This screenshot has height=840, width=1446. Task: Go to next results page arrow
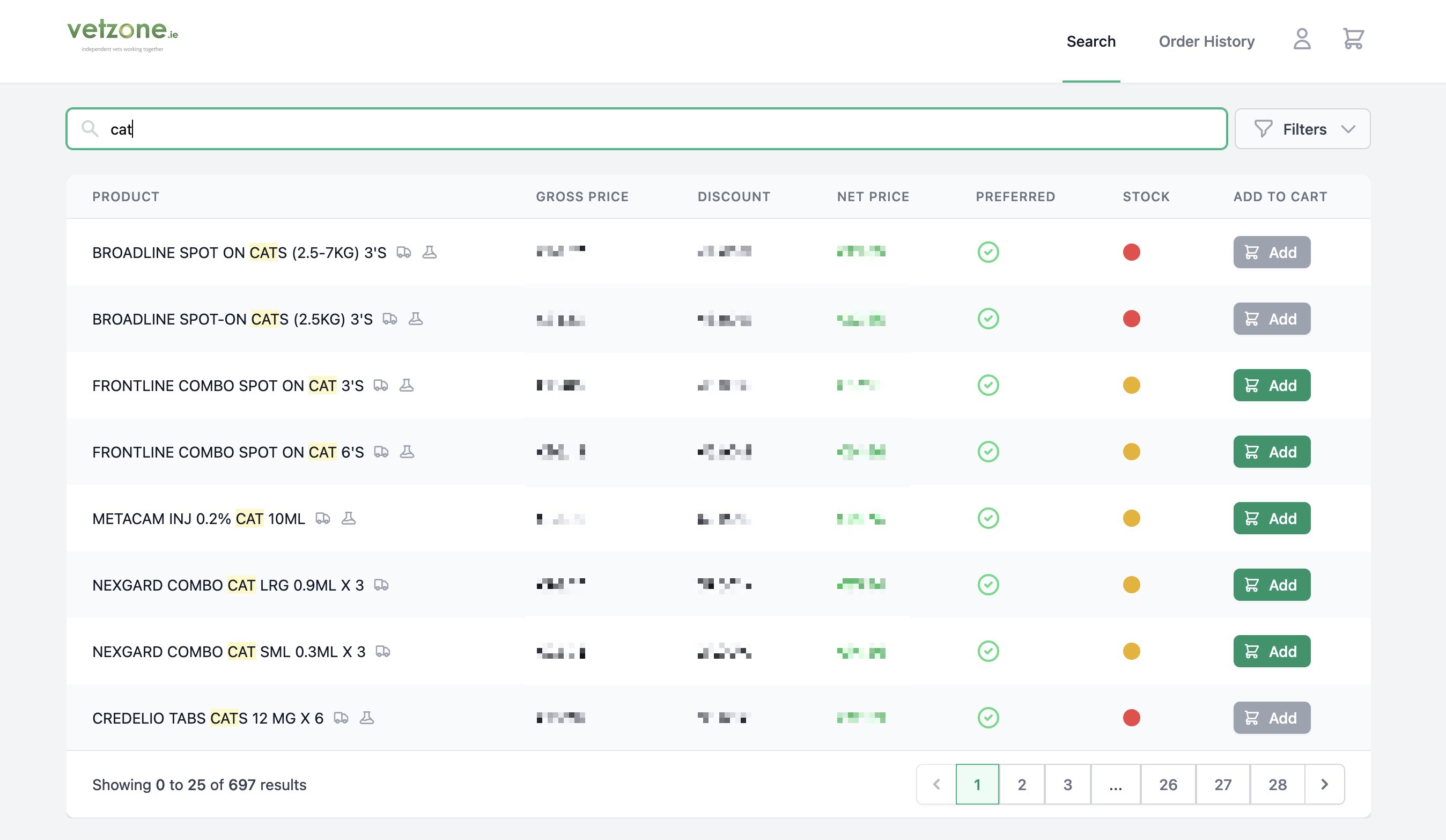1324,784
